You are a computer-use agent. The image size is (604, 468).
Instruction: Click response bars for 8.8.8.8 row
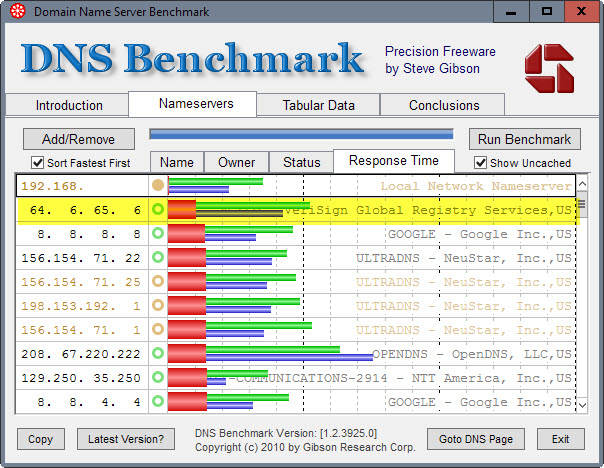click(230, 234)
